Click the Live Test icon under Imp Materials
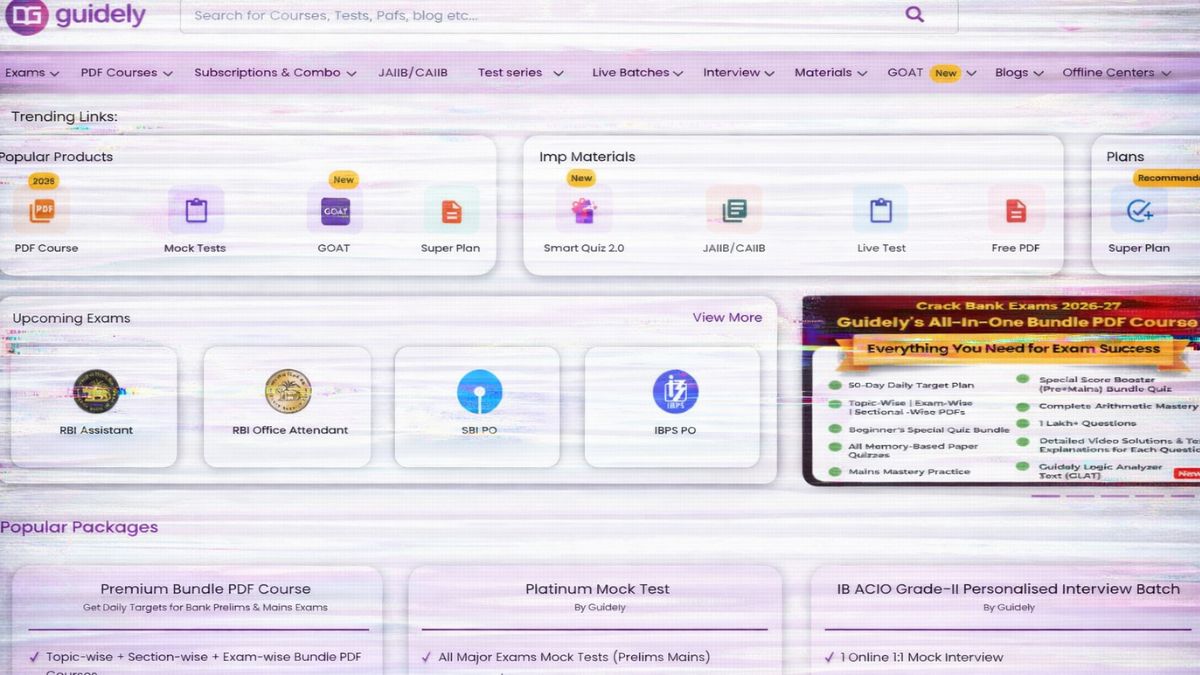 click(x=881, y=211)
